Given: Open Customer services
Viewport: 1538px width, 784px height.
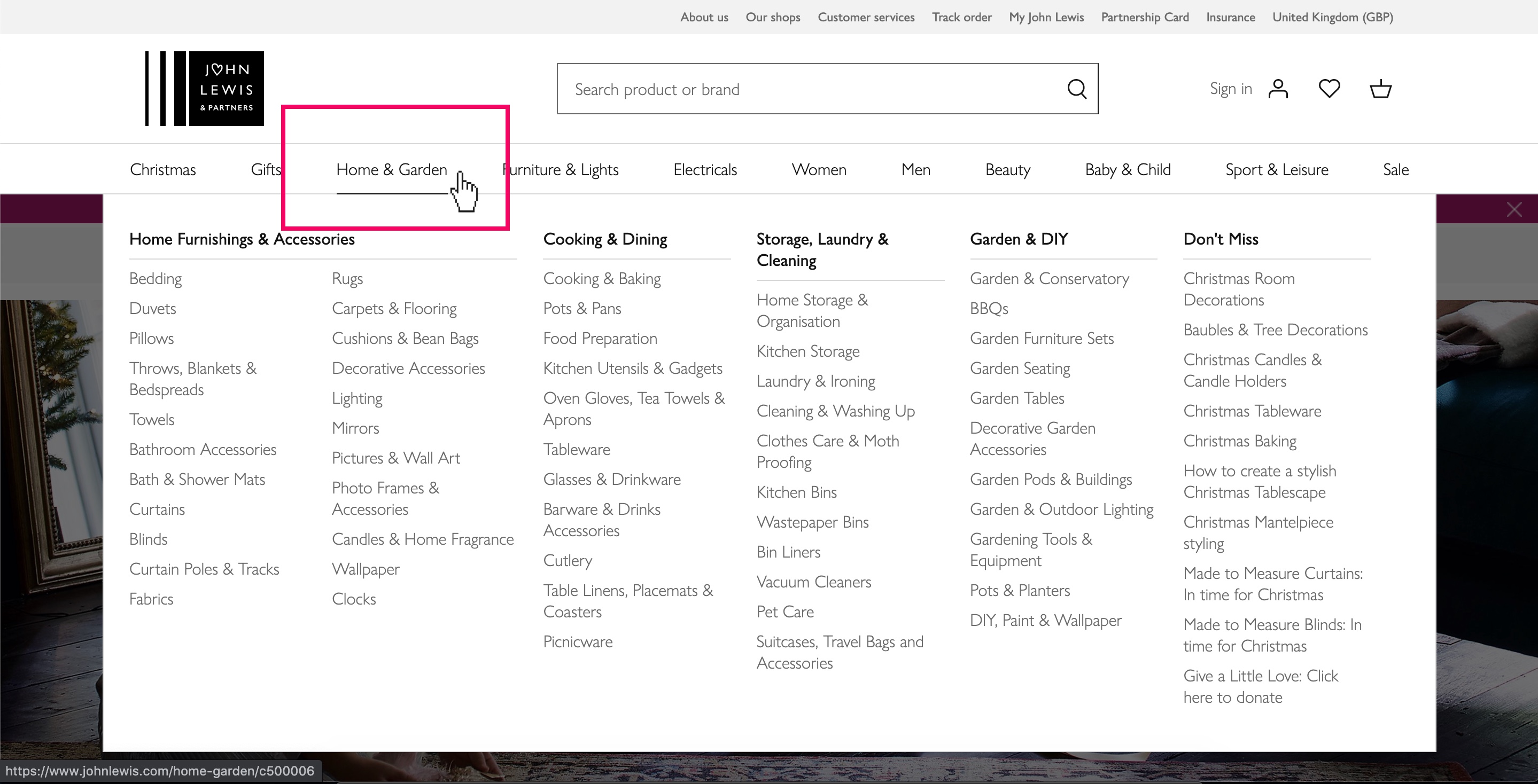Looking at the screenshot, I should tap(866, 17).
